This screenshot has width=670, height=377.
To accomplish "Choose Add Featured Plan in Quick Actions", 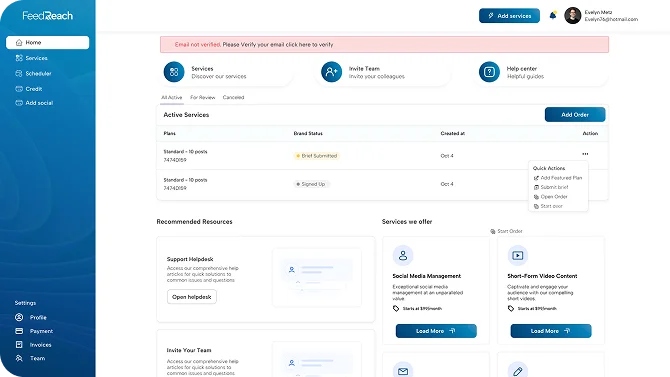I will click(x=561, y=178).
